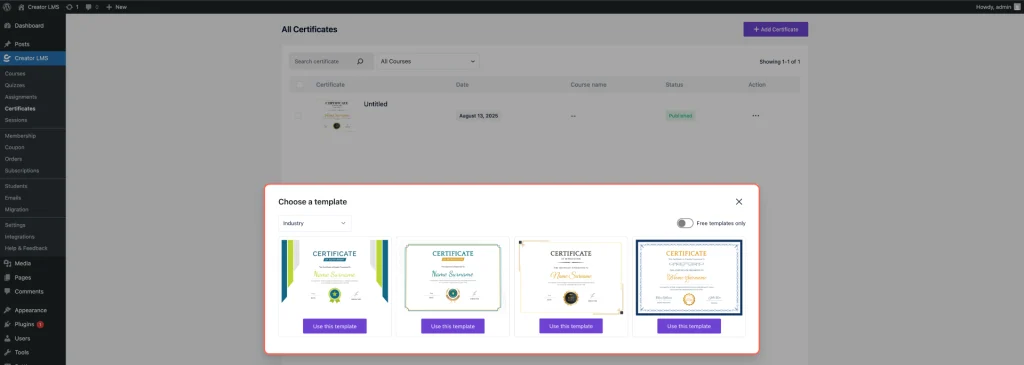Click the Appearance brush icon

coord(7,310)
